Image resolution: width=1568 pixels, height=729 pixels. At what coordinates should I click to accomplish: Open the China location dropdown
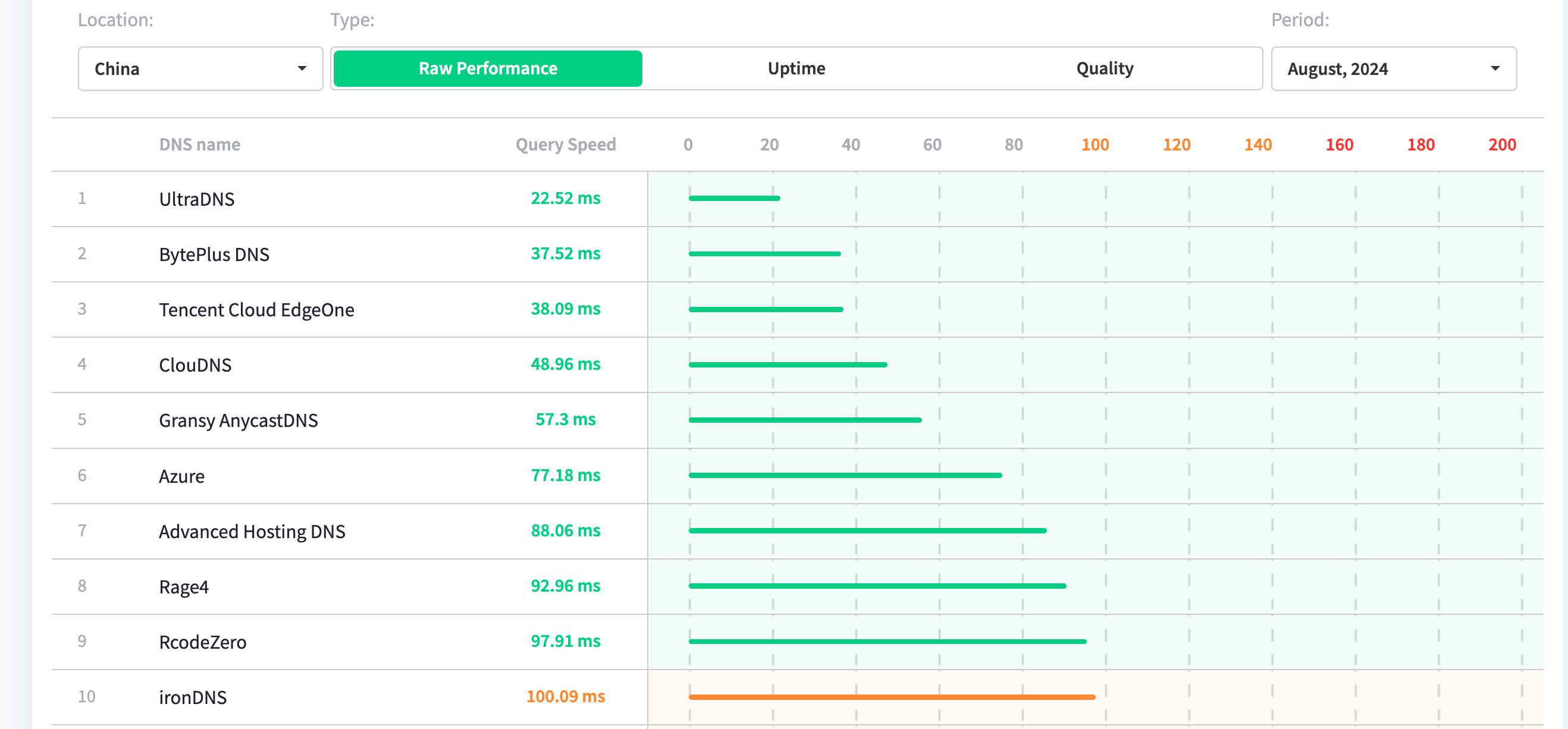(x=200, y=69)
